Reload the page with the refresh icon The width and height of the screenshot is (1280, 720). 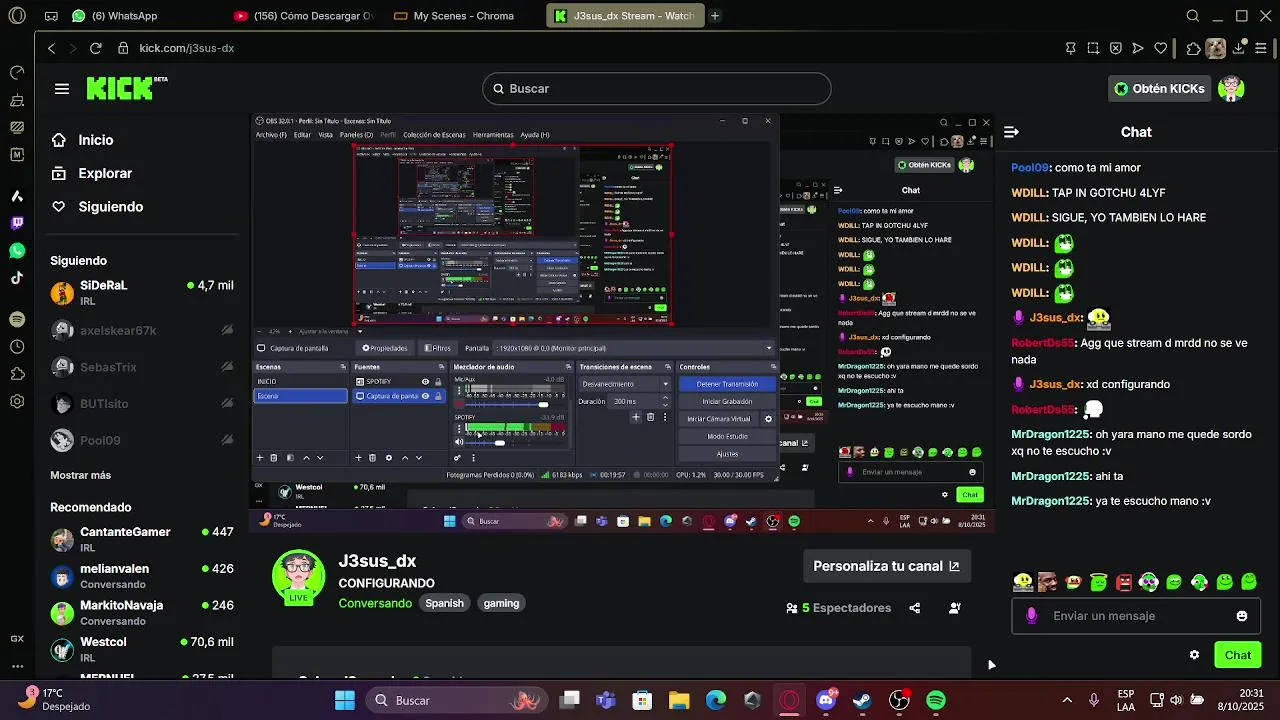[96, 48]
